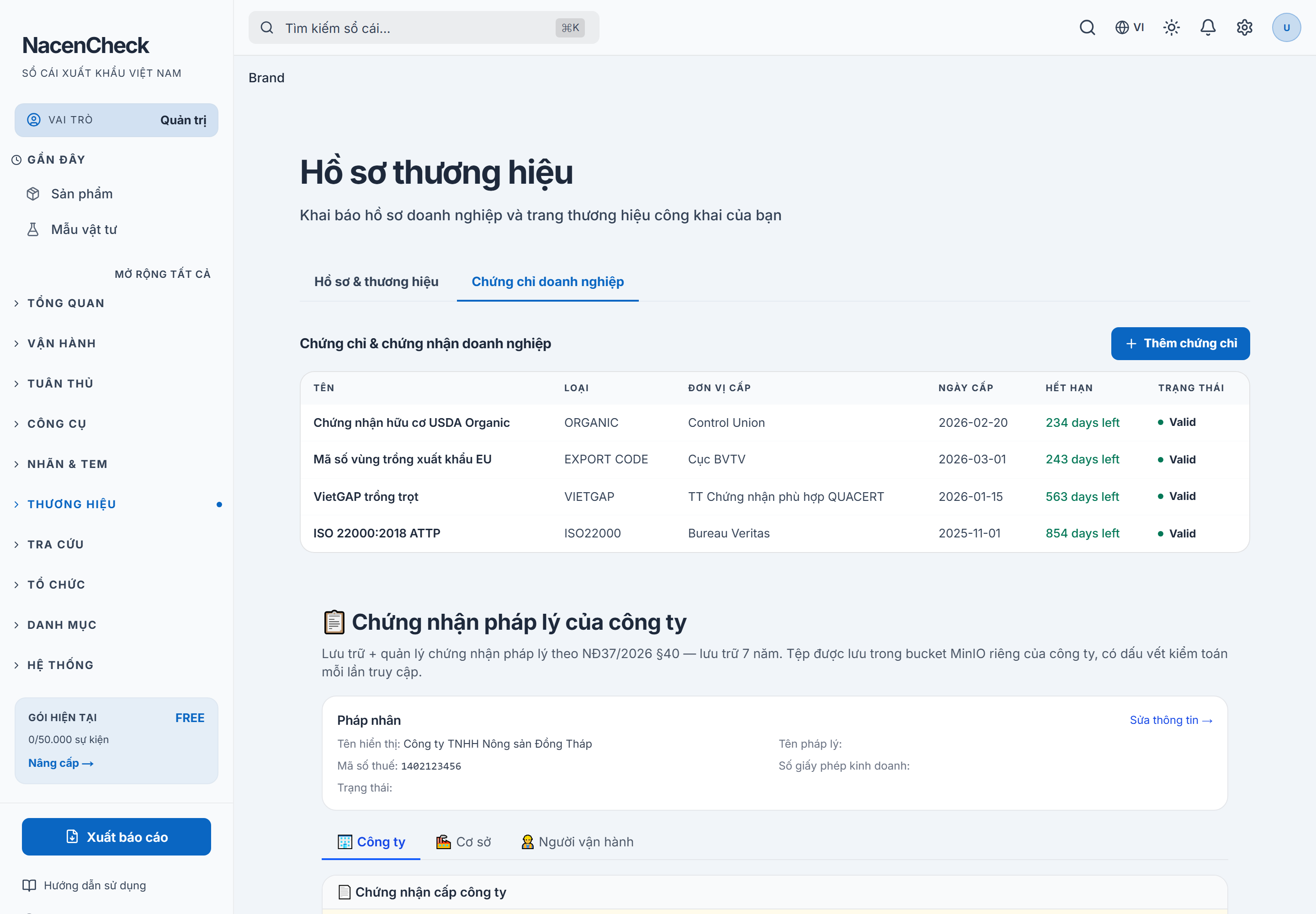The image size is (1316, 914).
Task: Expand the Công cụ section
Action: [x=116, y=424]
